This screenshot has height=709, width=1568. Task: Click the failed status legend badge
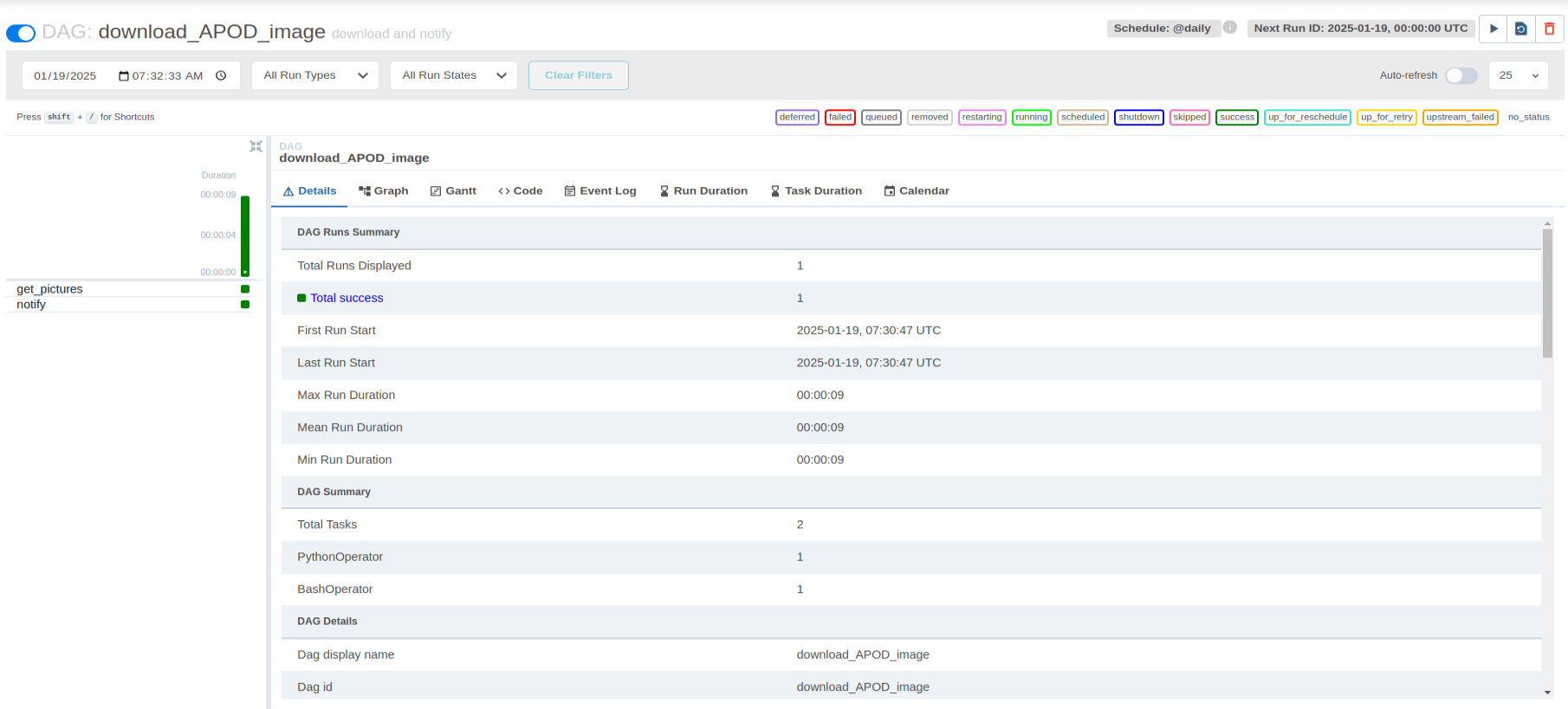click(x=840, y=117)
